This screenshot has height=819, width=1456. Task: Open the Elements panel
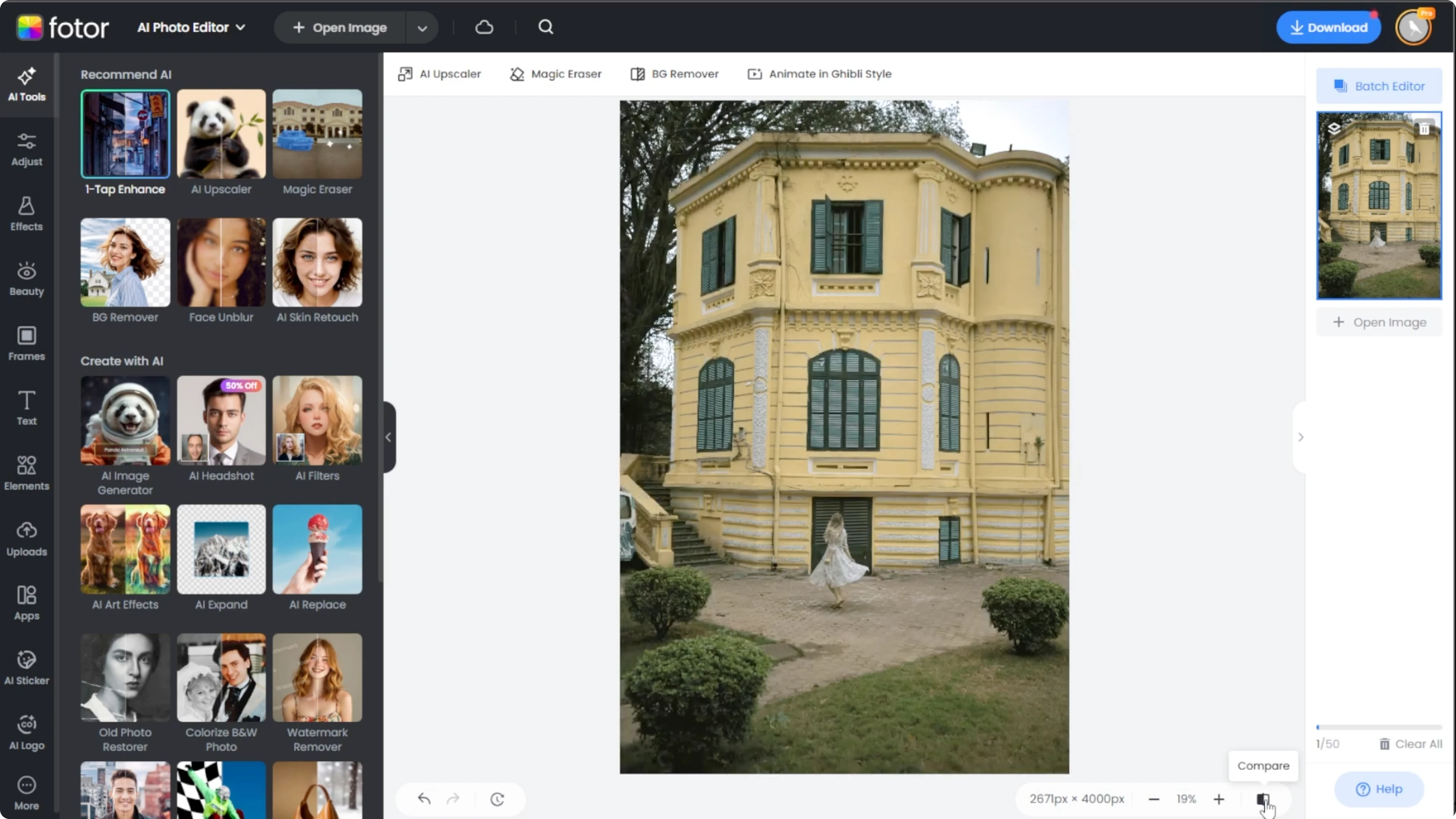[x=27, y=474]
